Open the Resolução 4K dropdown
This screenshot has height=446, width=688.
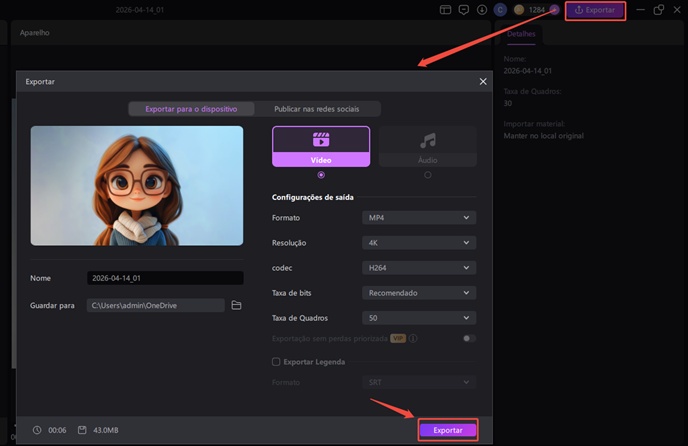tap(418, 242)
